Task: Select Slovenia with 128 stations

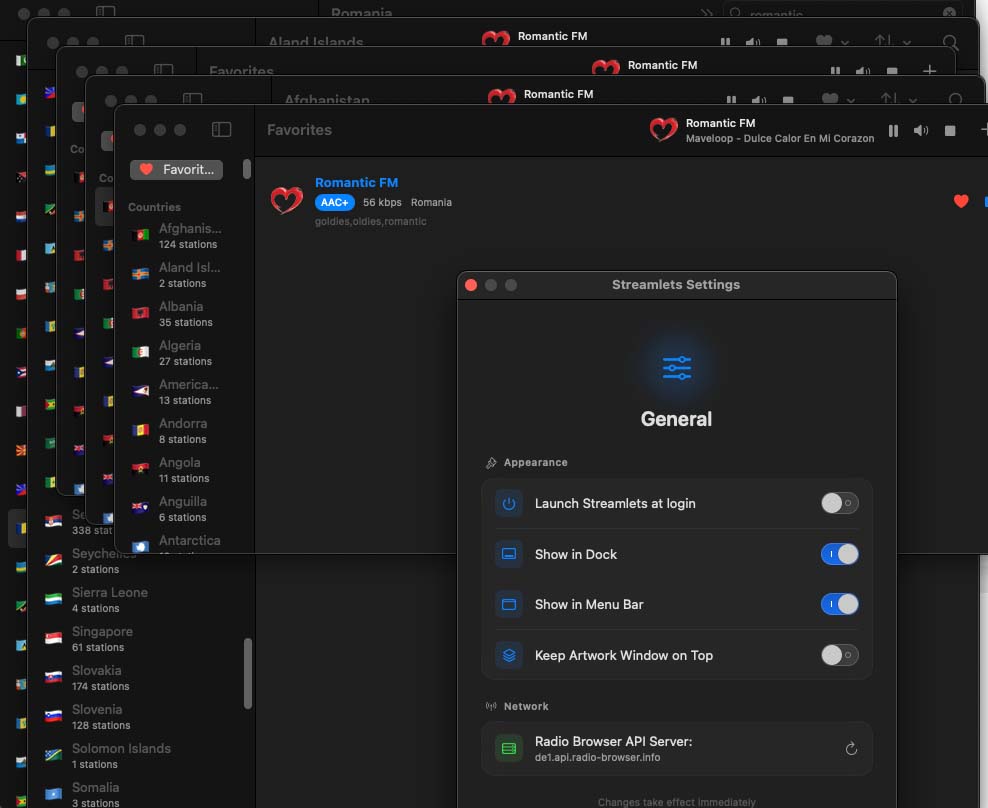Action: [x=140, y=717]
